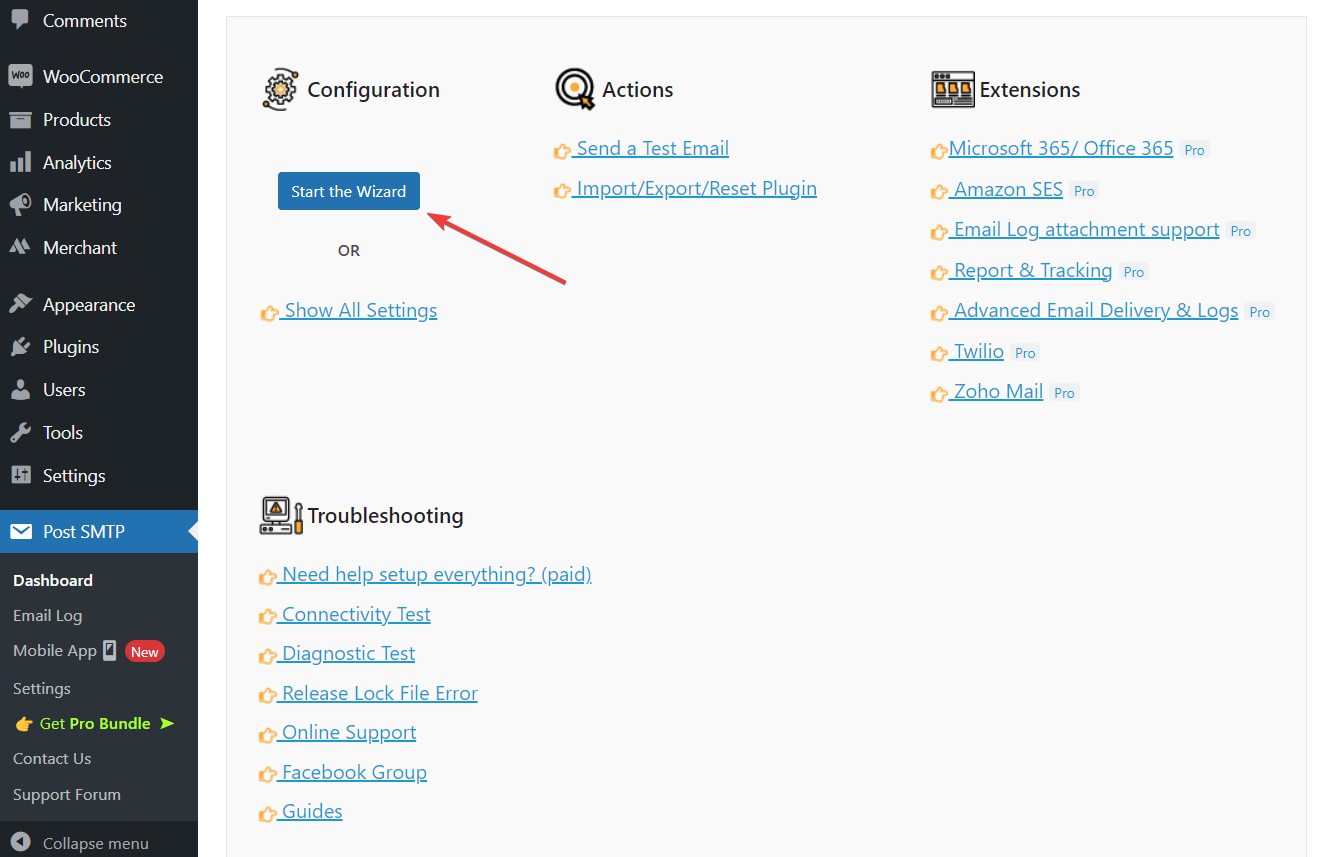
Task: Open Import/Export/Reset Plugin link
Action: tap(696, 188)
